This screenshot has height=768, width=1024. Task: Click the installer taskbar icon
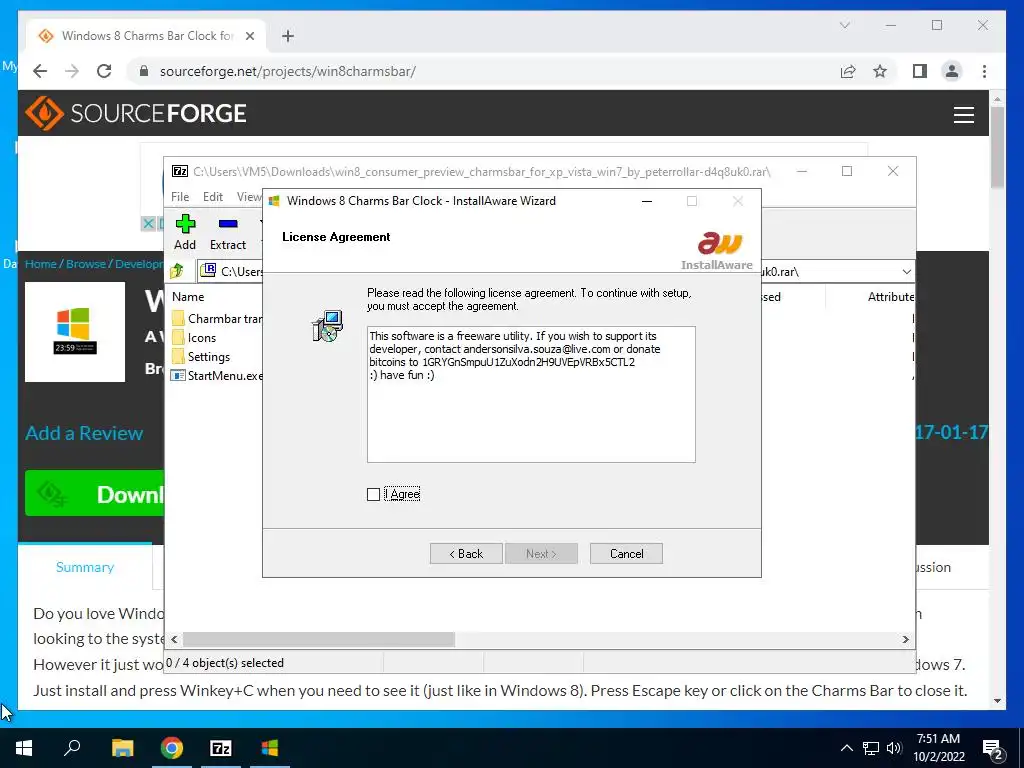[270, 748]
